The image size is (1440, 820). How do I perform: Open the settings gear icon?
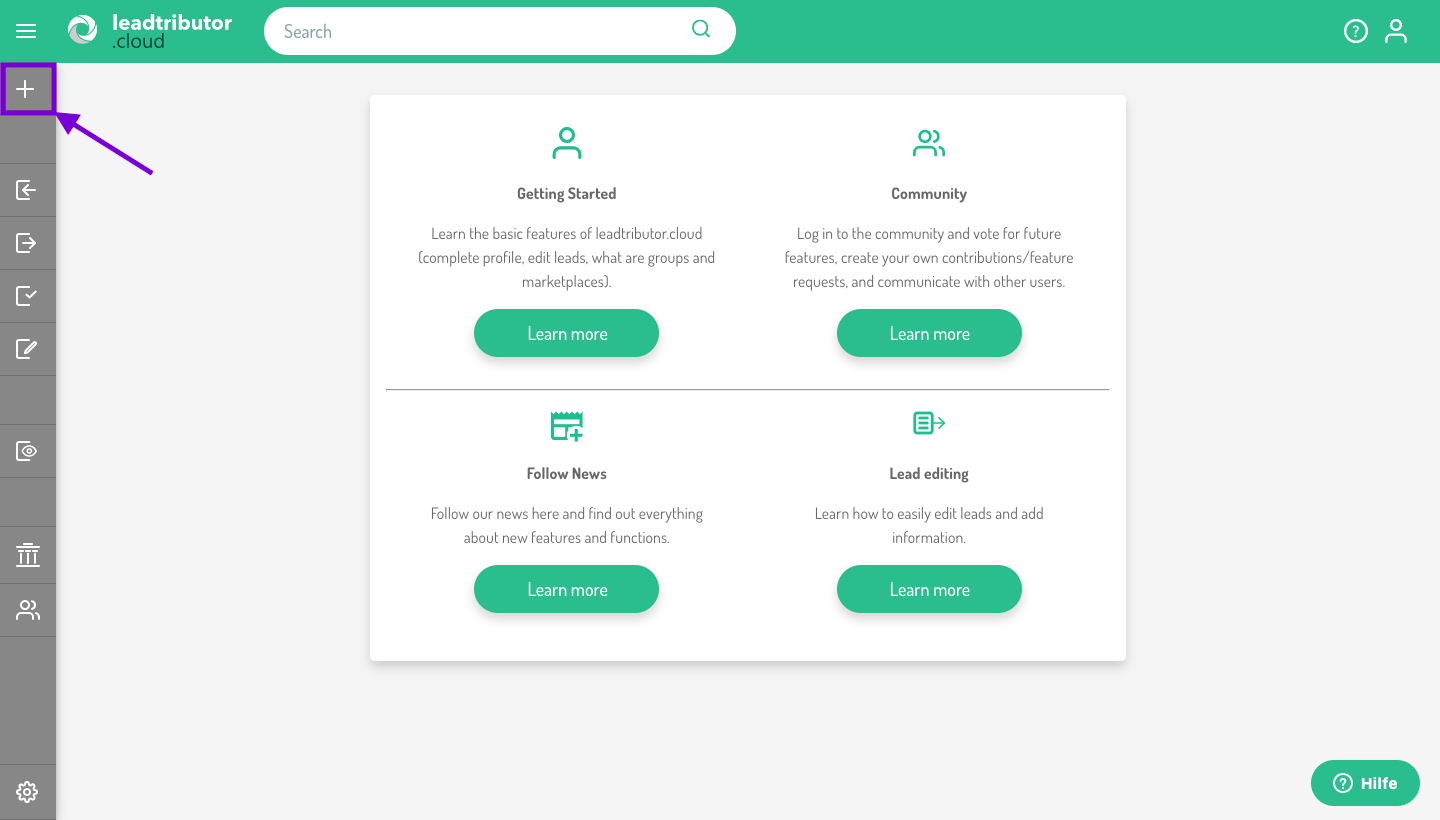click(x=27, y=792)
